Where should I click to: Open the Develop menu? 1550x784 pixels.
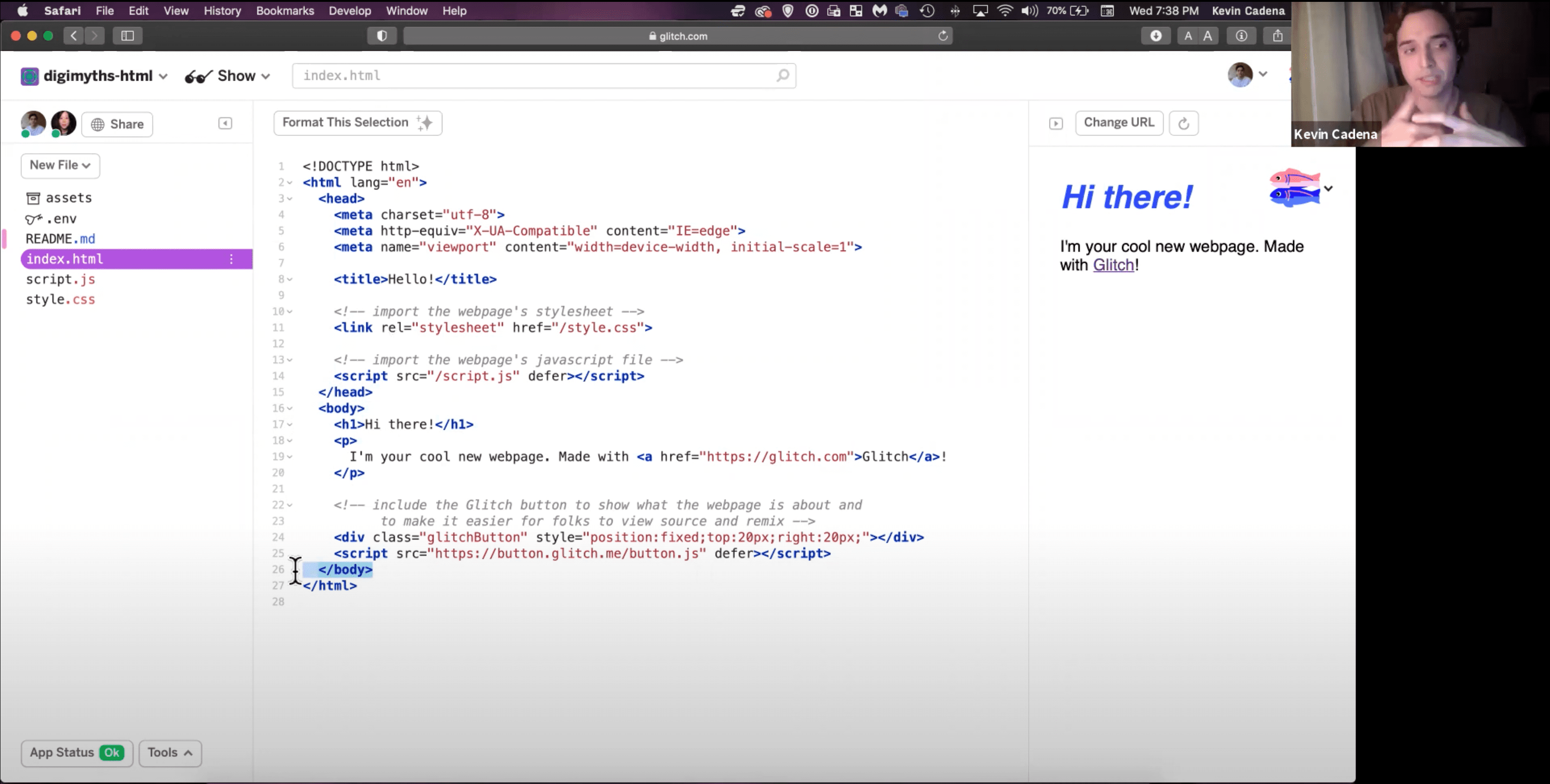point(350,11)
